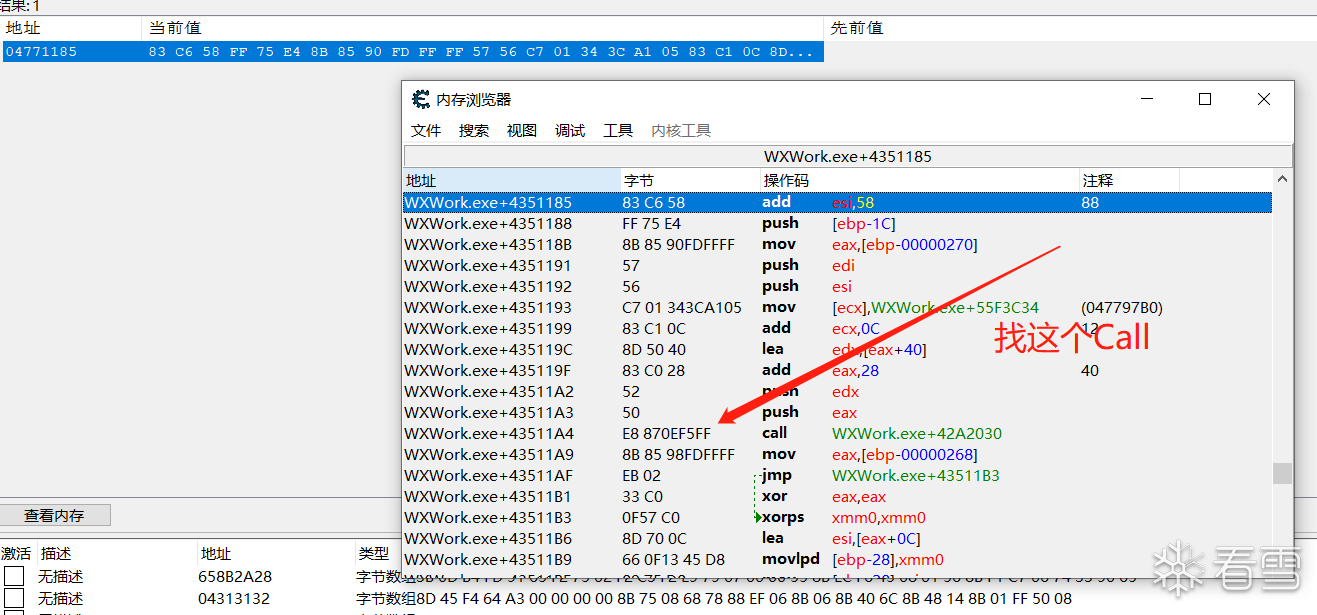Image resolution: width=1317 pixels, height=615 pixels.
Task: Click the 字节 column header in disassembler
Action: click(690, 181)
